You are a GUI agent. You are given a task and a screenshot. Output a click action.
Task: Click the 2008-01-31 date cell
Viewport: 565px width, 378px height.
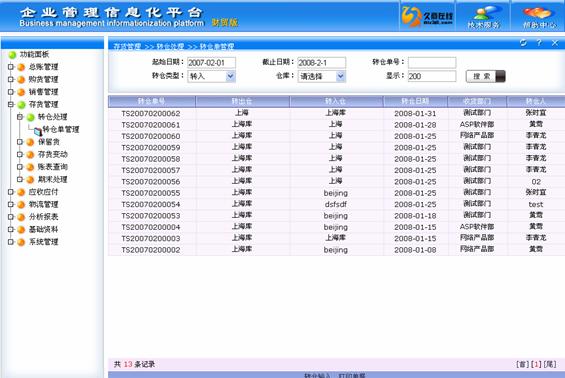pyautogui.click(x=415, y=114)
